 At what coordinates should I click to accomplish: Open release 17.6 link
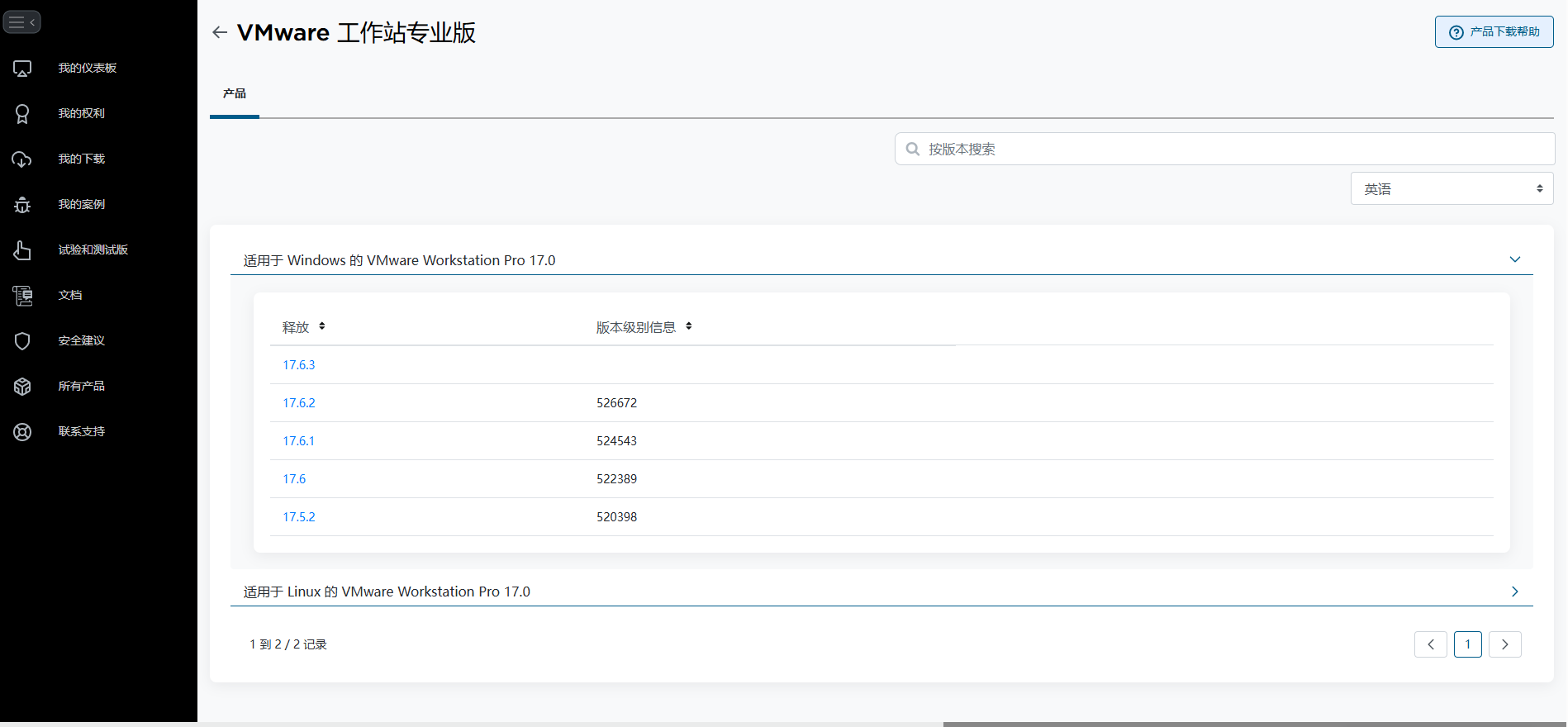coord(294,479)
